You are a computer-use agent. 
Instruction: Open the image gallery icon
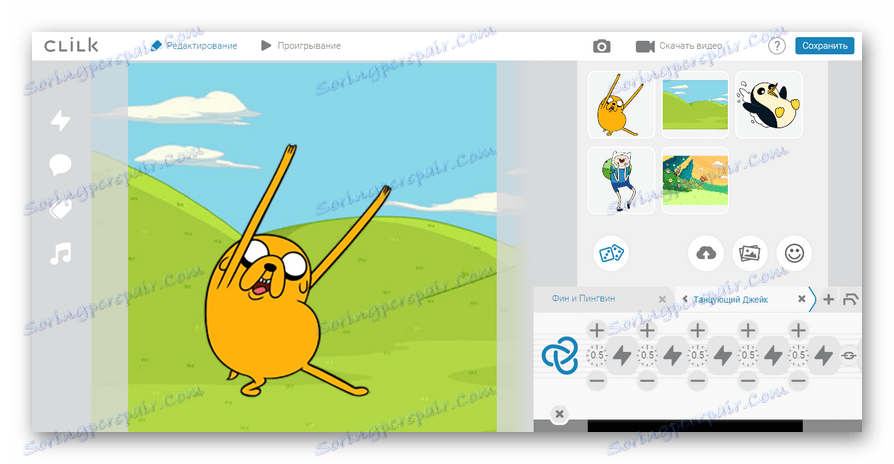point(750,253)
